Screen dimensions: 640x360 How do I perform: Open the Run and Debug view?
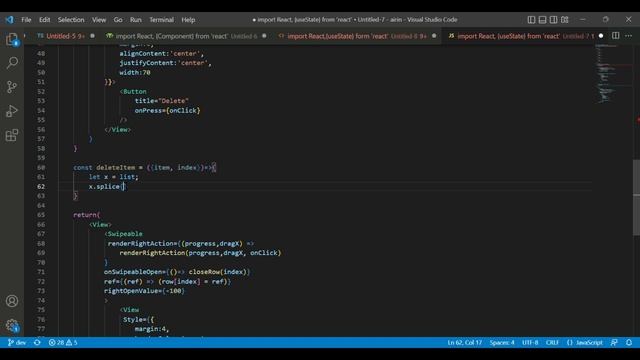(x=12, y=111)
